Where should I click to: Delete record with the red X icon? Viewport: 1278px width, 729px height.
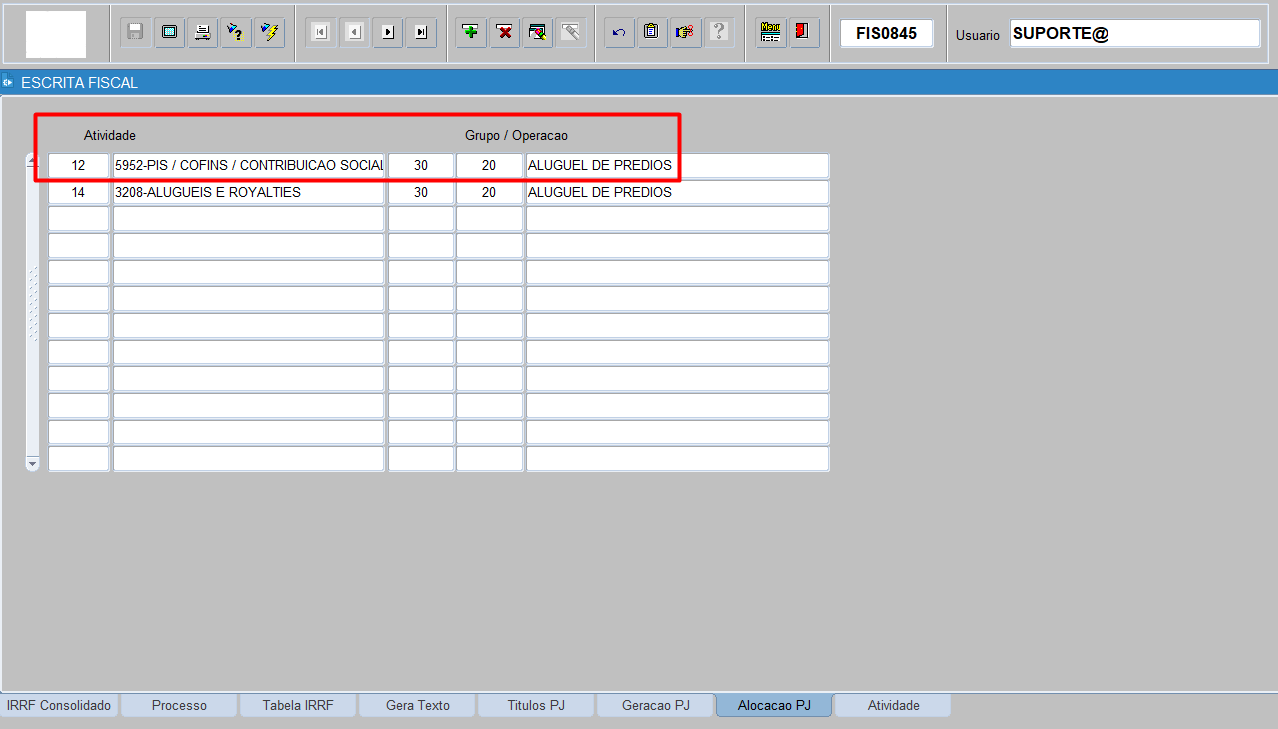[x=505, y=32]
